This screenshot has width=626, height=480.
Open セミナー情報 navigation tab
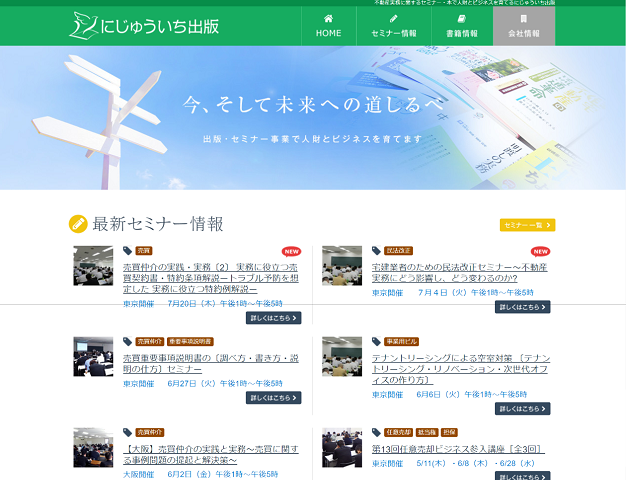pos(394,26)
